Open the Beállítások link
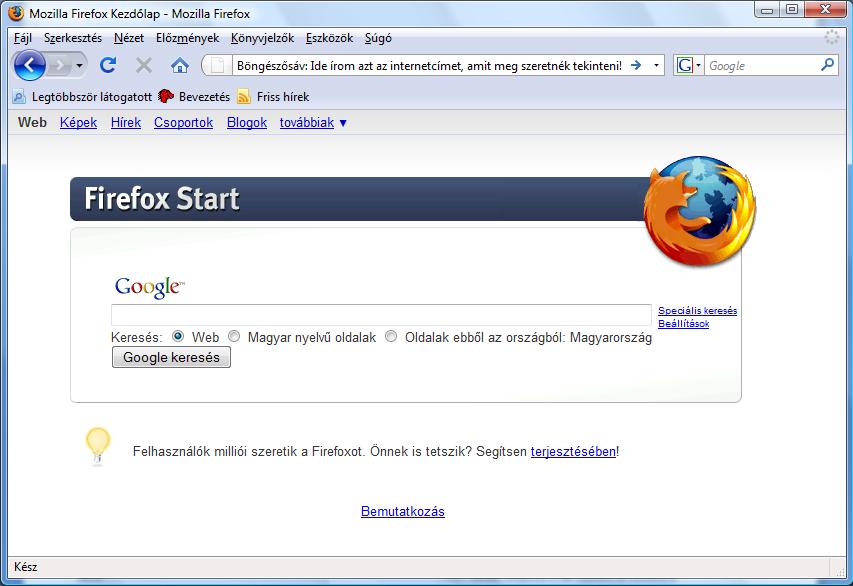The height and width of the screenshot is (586, 853). 684,324
